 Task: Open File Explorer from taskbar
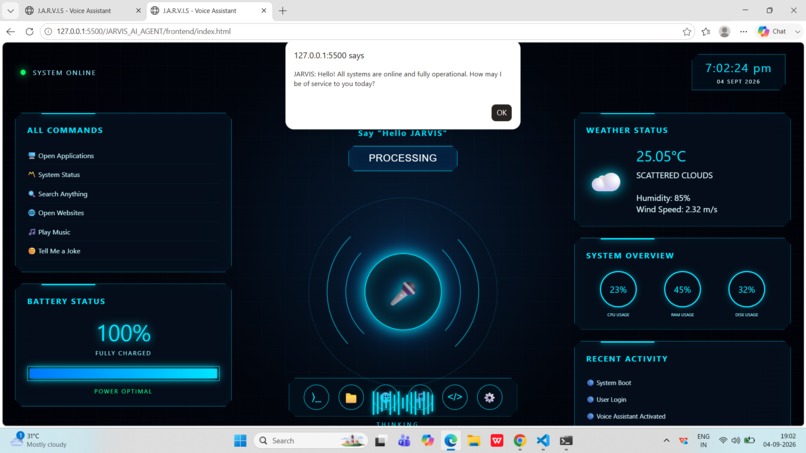click(473, 441)
